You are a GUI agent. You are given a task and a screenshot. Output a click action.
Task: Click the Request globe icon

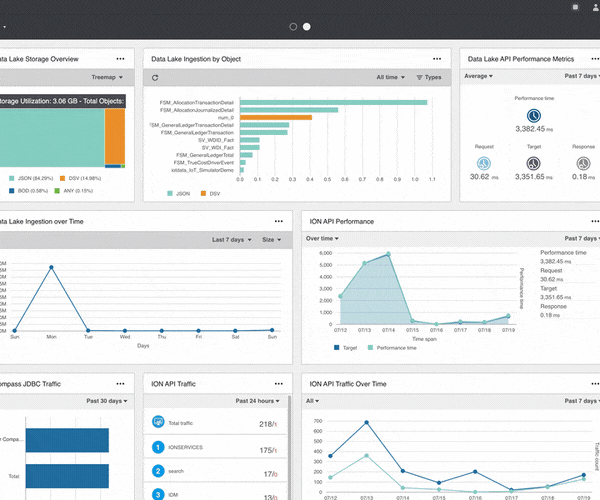[484, 162]
